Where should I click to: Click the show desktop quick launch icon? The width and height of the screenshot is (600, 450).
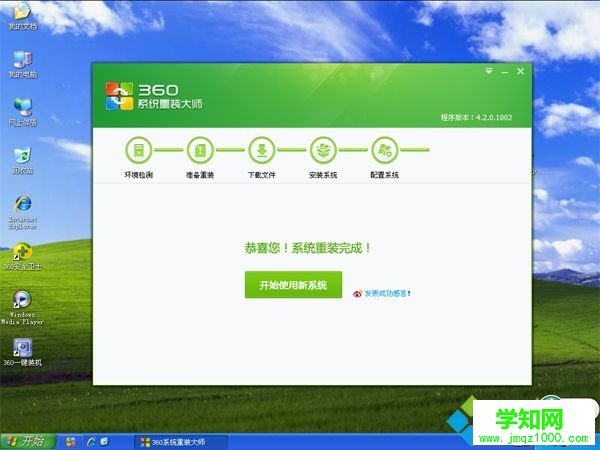[x=104, y=442]
